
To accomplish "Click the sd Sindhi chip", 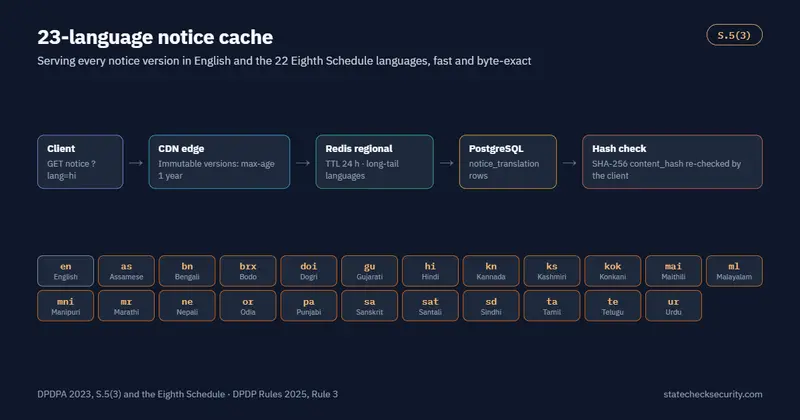I will pos(491,306).
